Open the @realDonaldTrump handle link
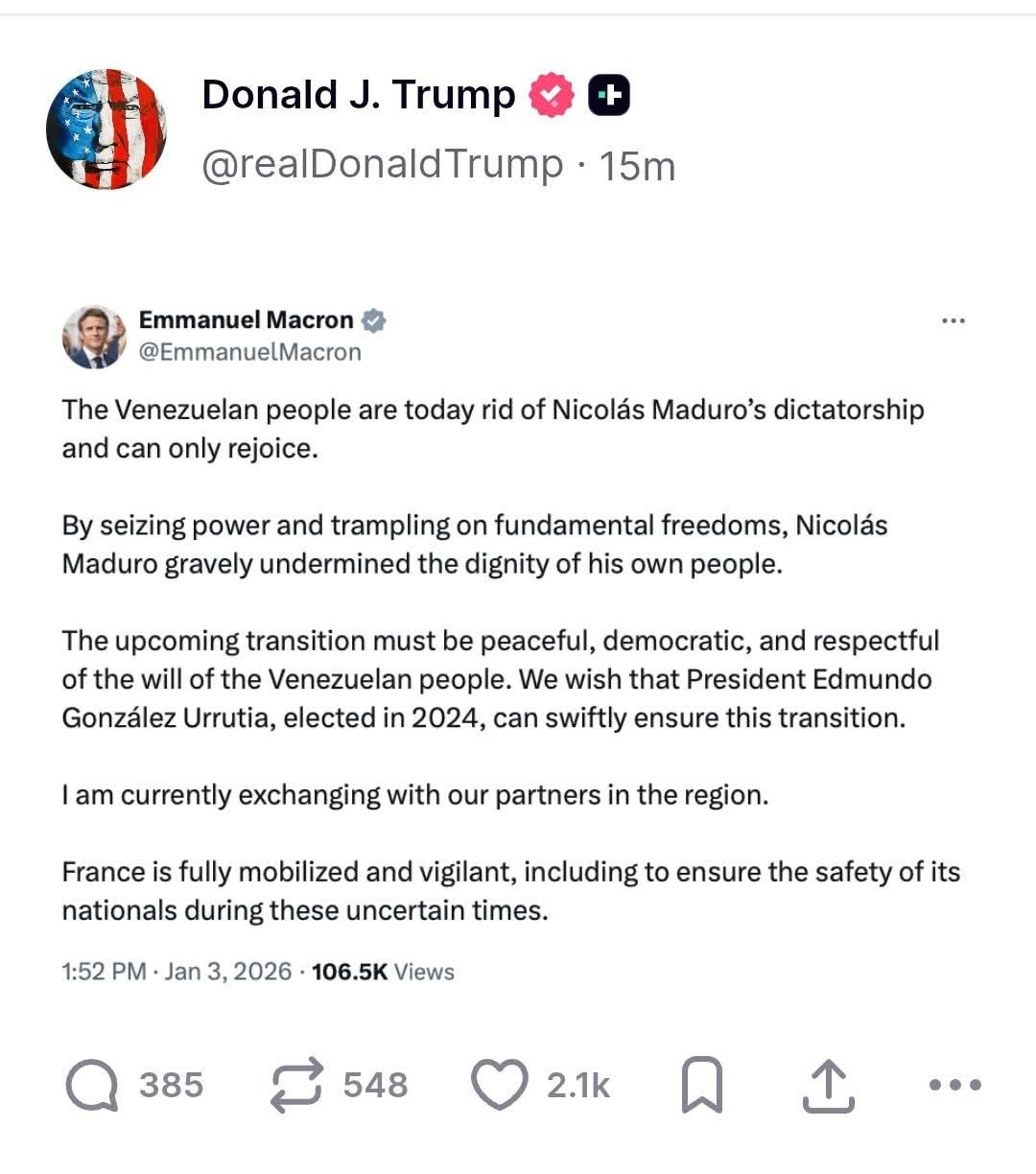 (x=382, y=165)
